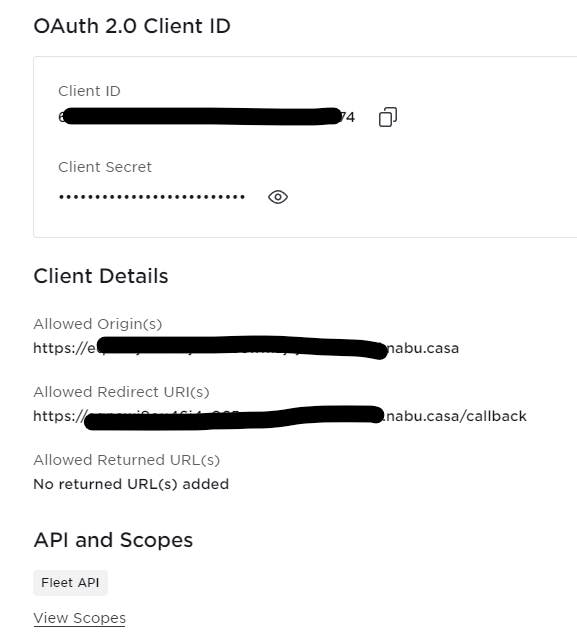Click the Allowed Redirect URI callback URL

pyautogui.click(x=280, y=416)
